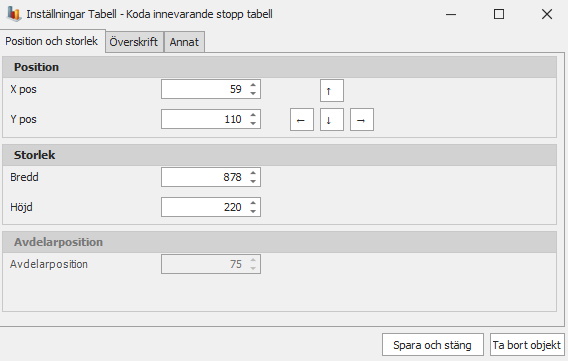The height and width of the screenshot is (361, 568).
Task: Increase X pos with spinner up arrow
Action: pyautogui.click(x=253, y=85)
